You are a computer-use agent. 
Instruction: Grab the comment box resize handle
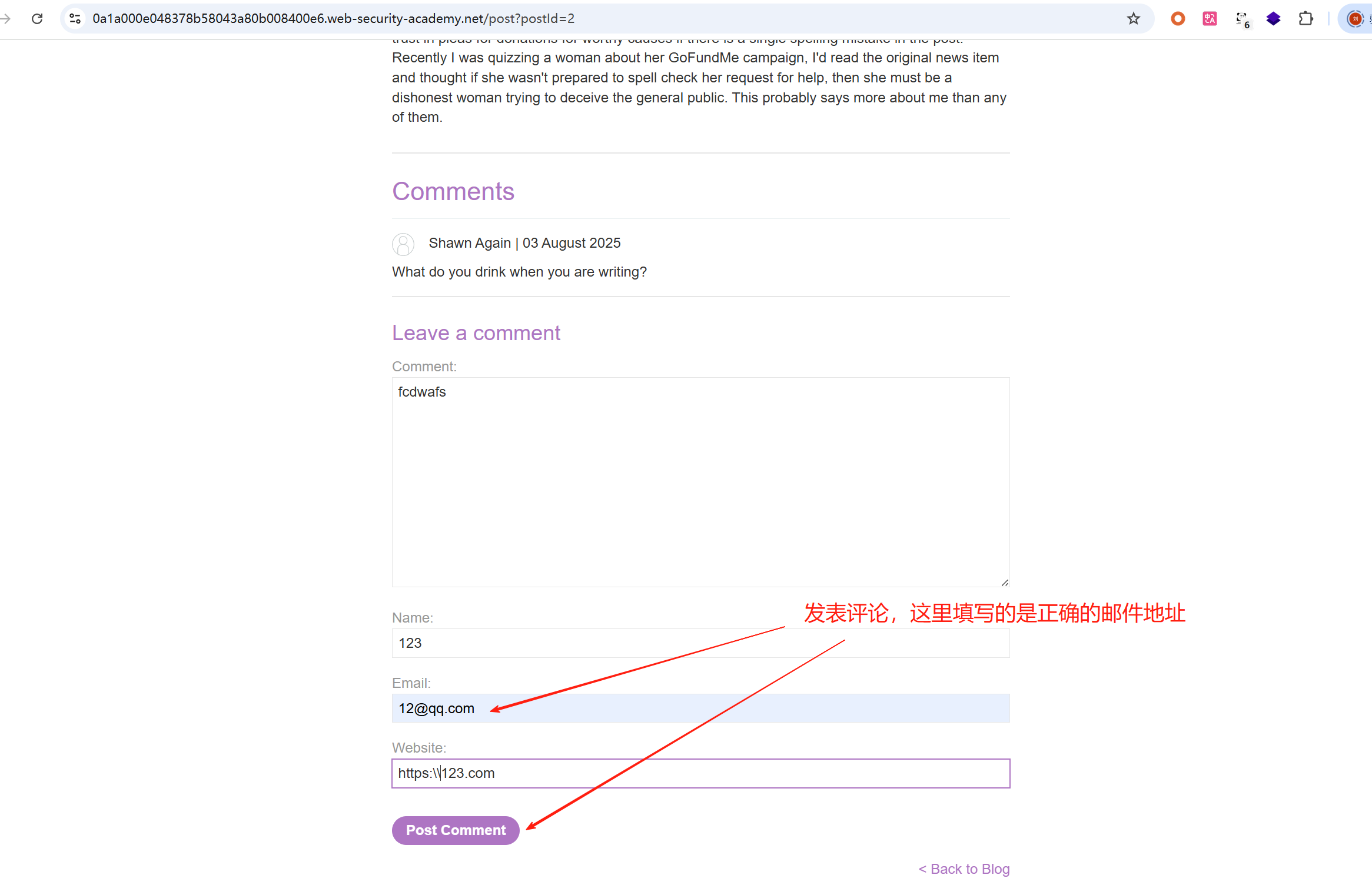(1005, 583)
